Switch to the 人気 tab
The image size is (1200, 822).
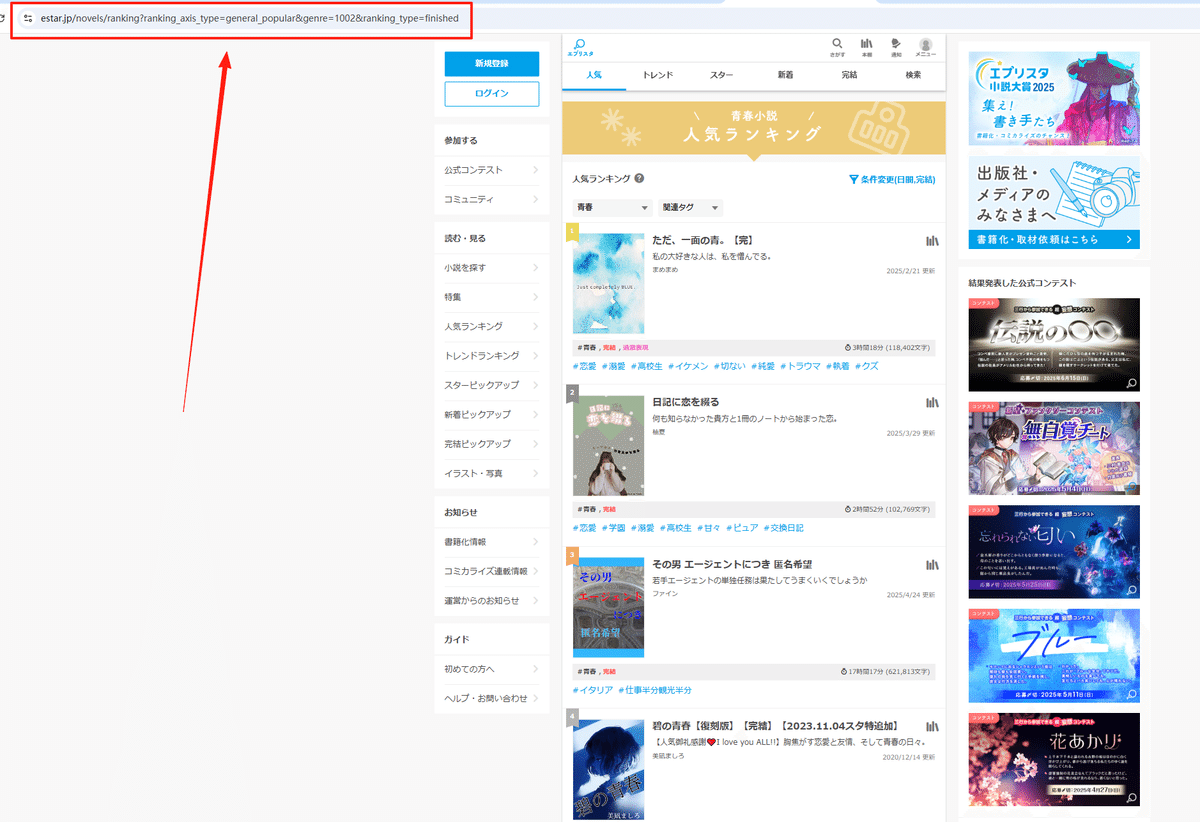click(x=594, y=76)
